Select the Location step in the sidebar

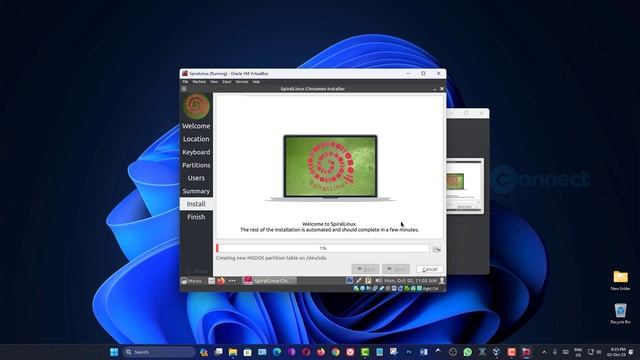pos(196,139)
